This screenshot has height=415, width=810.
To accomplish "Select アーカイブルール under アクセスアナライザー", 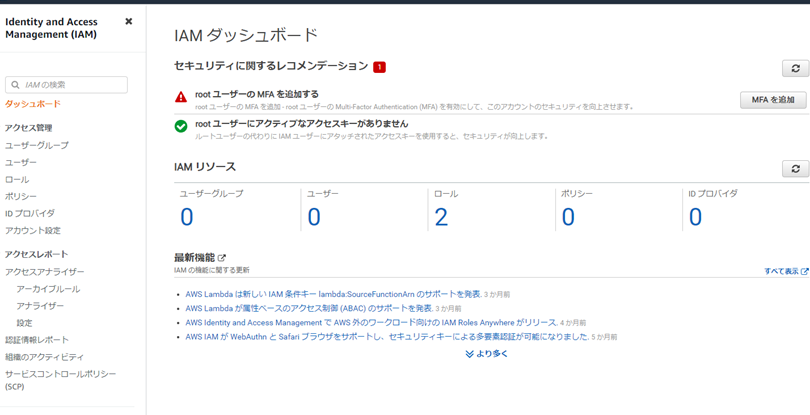I will tap(48, 289).
